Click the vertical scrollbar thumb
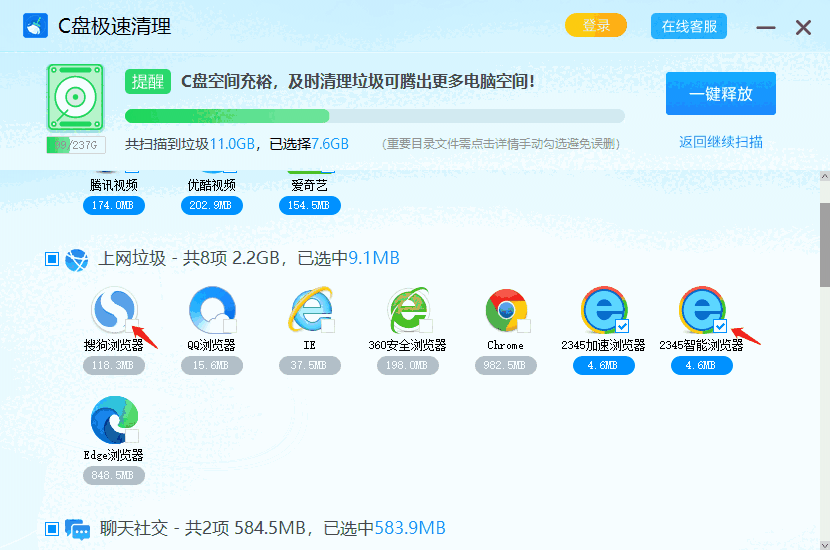Viewport: 830px width, 550px height. tap(825, 245)
